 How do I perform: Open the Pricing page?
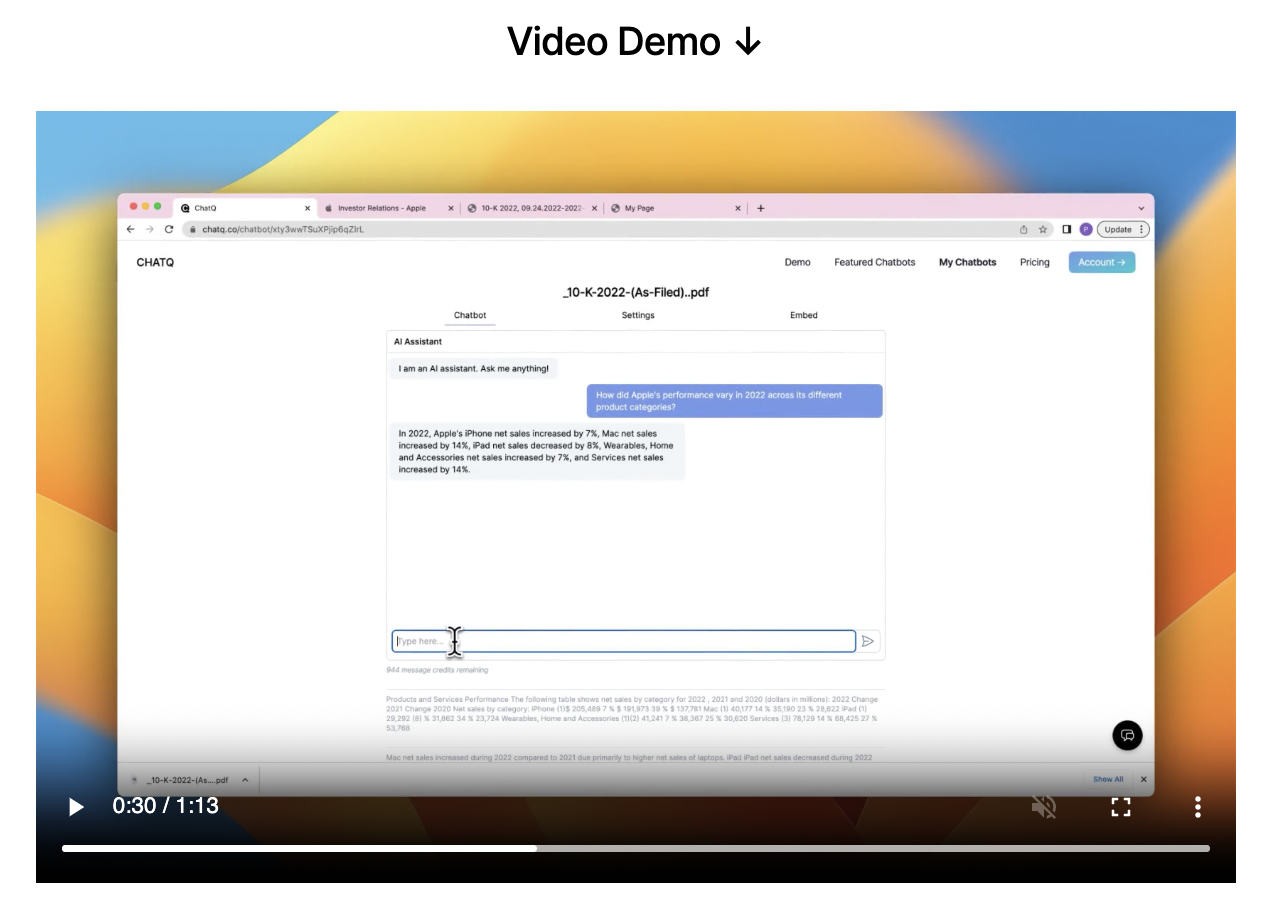1035,262
